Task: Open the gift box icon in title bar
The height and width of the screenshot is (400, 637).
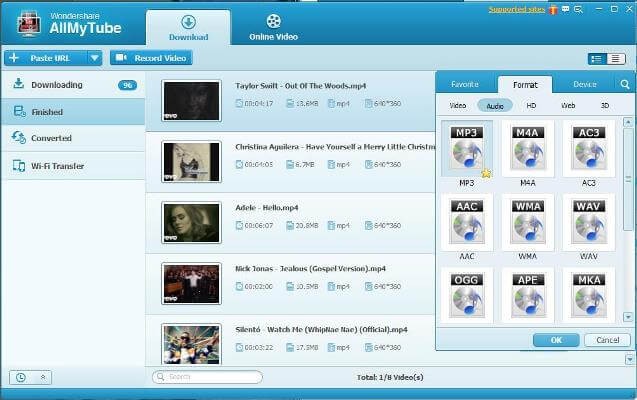Action: [554, 9]
